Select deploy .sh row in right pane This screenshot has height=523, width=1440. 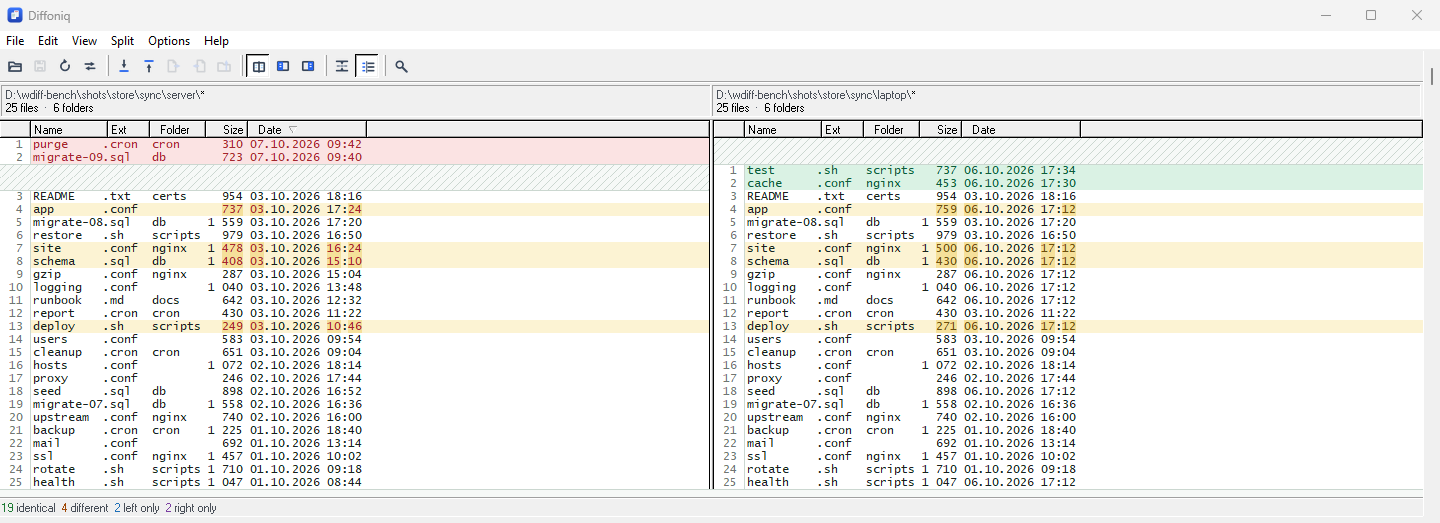coord(1068,326)
